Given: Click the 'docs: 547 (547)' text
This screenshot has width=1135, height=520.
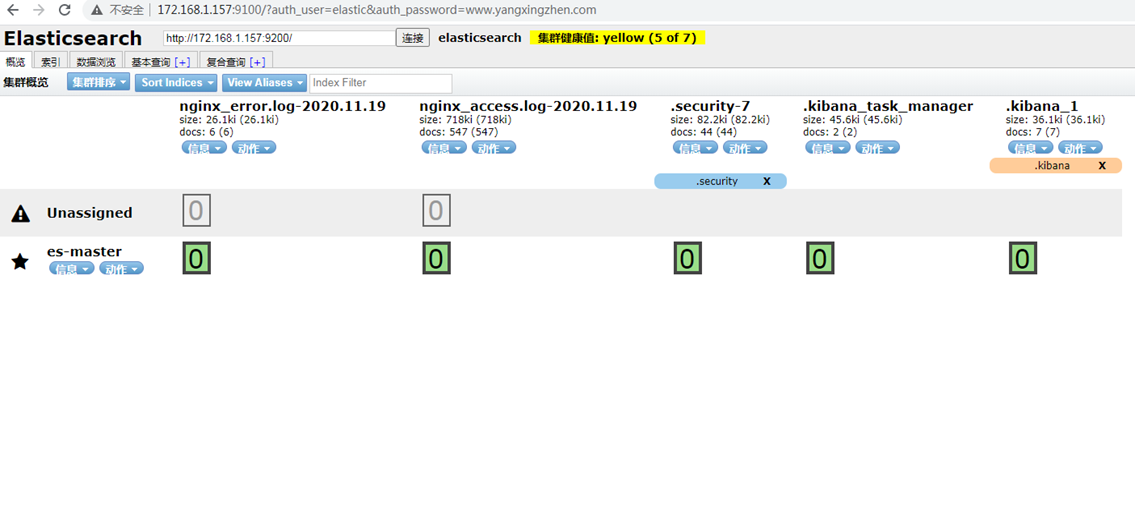Looking at the screenshot, I should tap(457, 132).
